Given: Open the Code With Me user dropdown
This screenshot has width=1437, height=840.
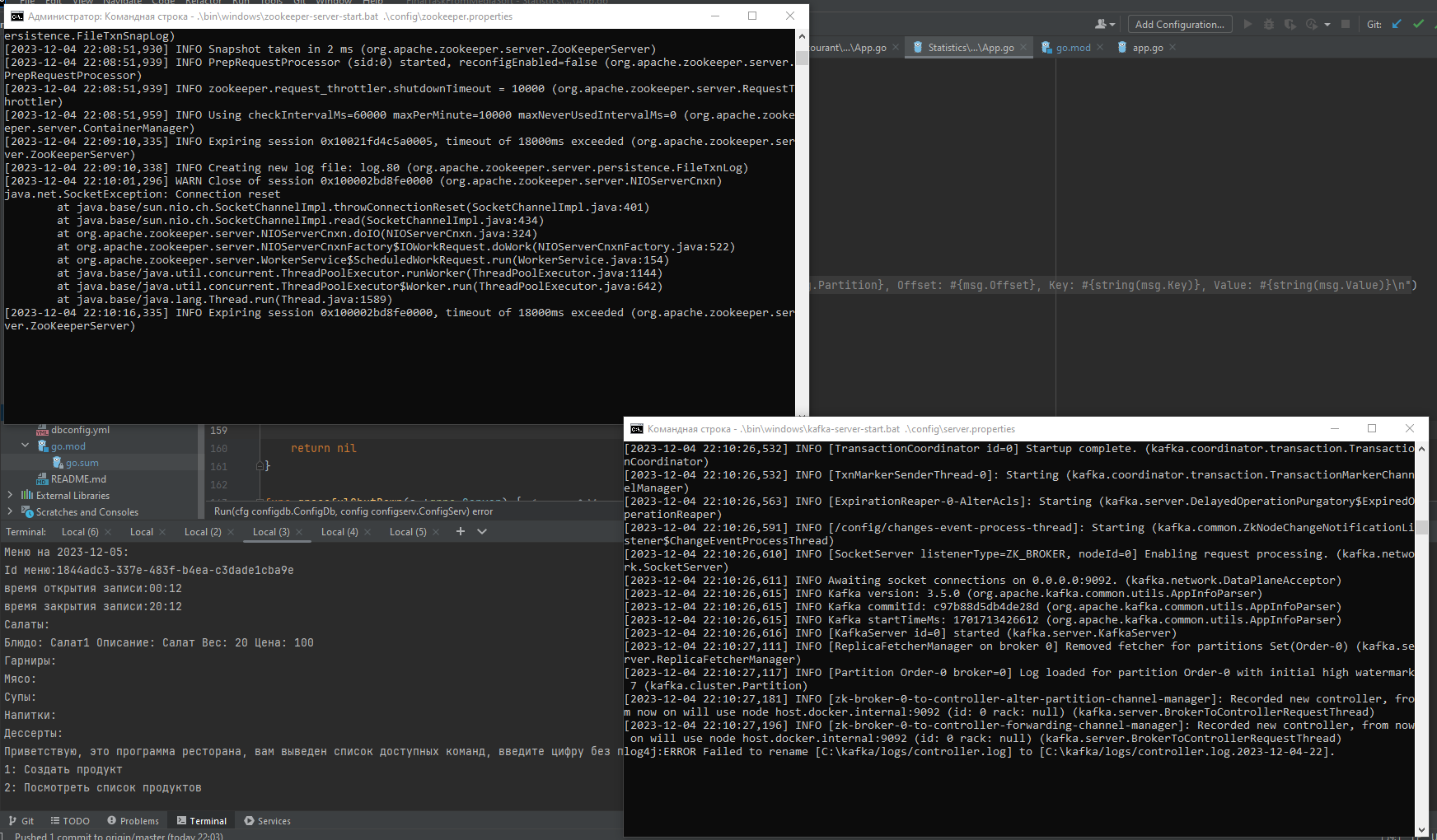Looking at the screenshot, I should coord(1105,25).
